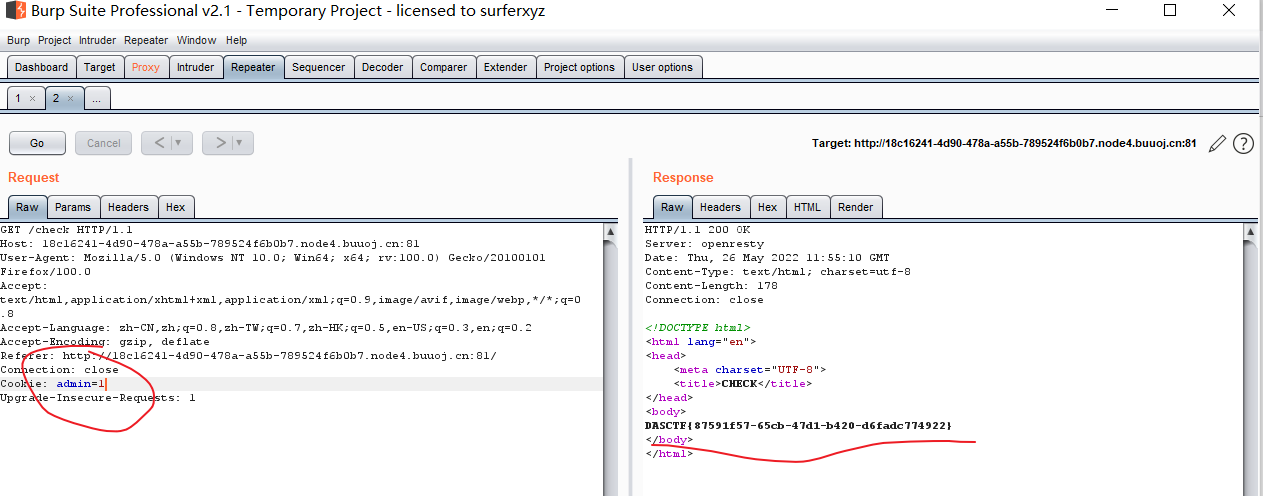Switch to the Extender tab
Screen dimensions: 1263x496
[x=506, y=67]
